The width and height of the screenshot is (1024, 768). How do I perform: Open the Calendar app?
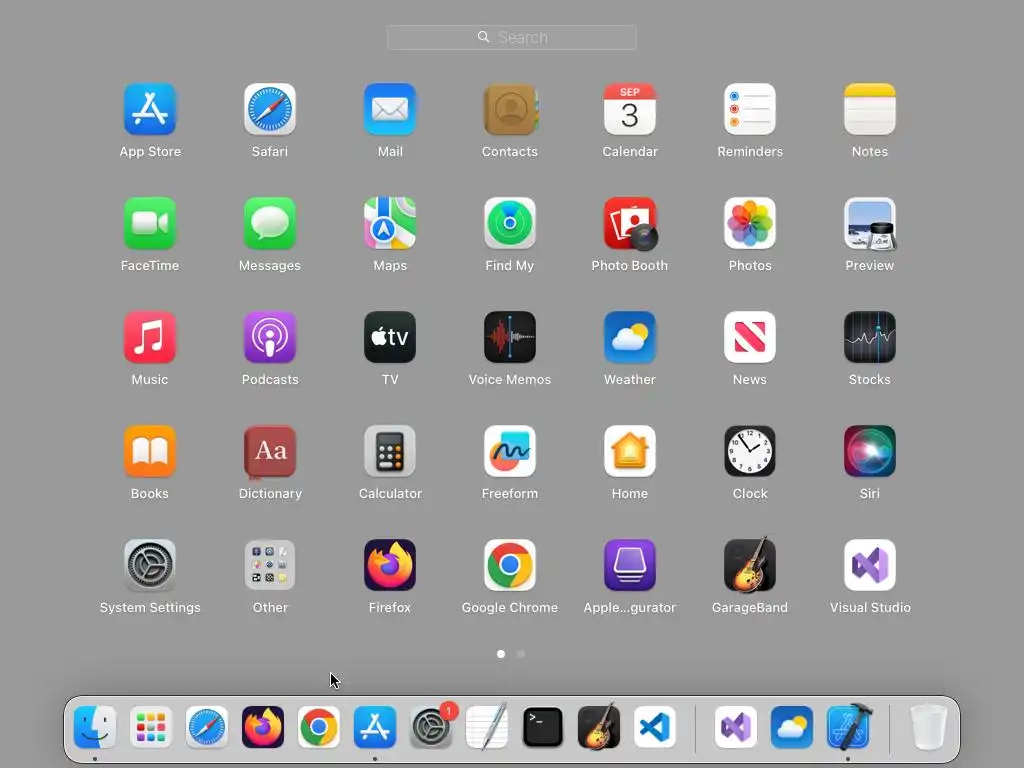(x=630, y=109)
